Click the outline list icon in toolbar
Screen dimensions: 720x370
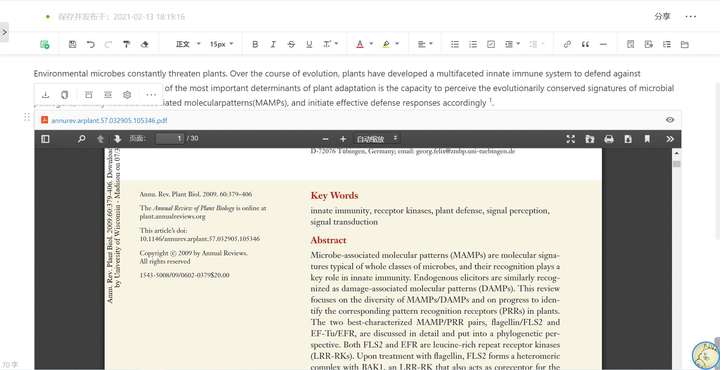click(667, 45)
